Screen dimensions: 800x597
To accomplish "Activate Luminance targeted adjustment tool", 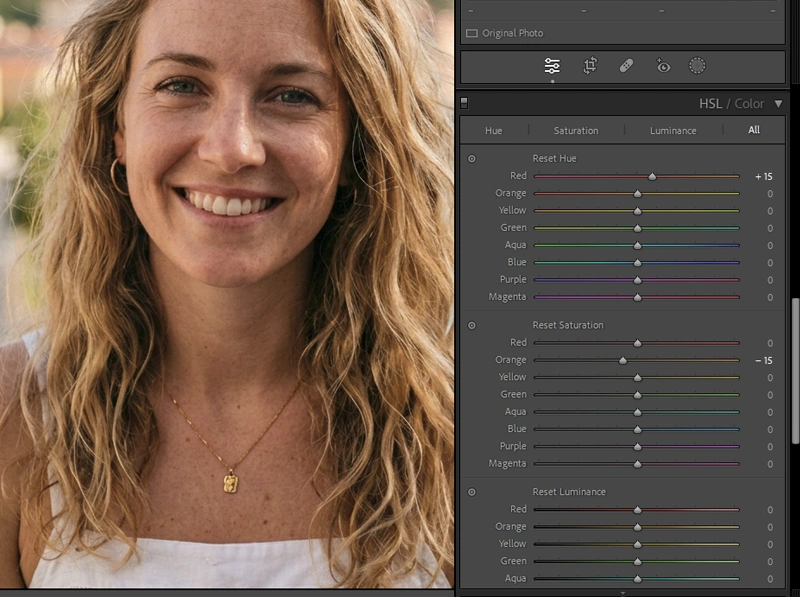I will (x=472, y=492).
